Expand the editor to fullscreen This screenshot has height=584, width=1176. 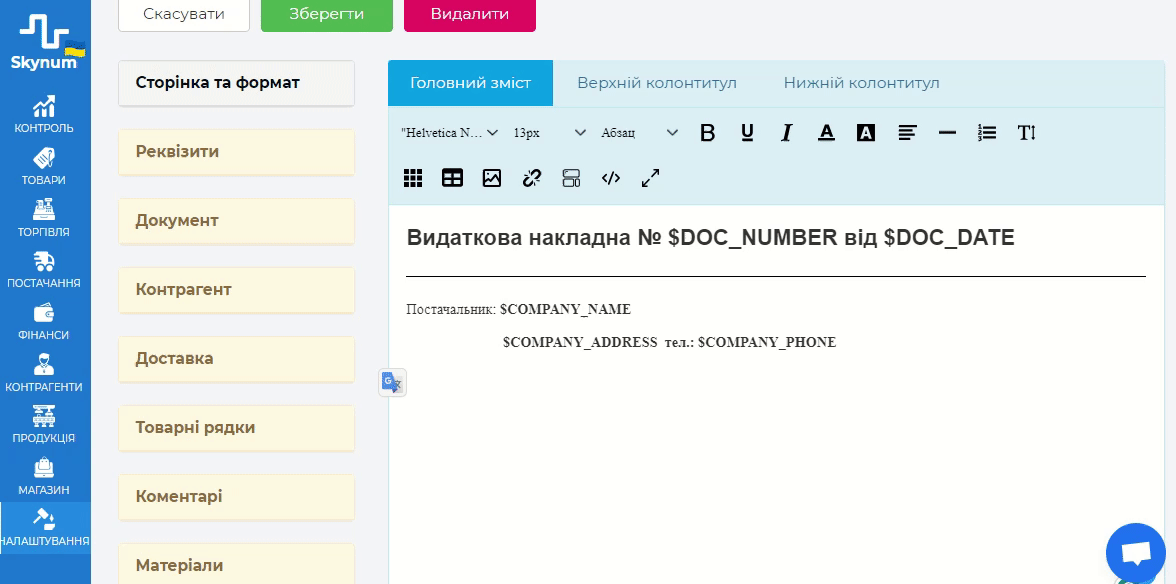pos(650,178)
